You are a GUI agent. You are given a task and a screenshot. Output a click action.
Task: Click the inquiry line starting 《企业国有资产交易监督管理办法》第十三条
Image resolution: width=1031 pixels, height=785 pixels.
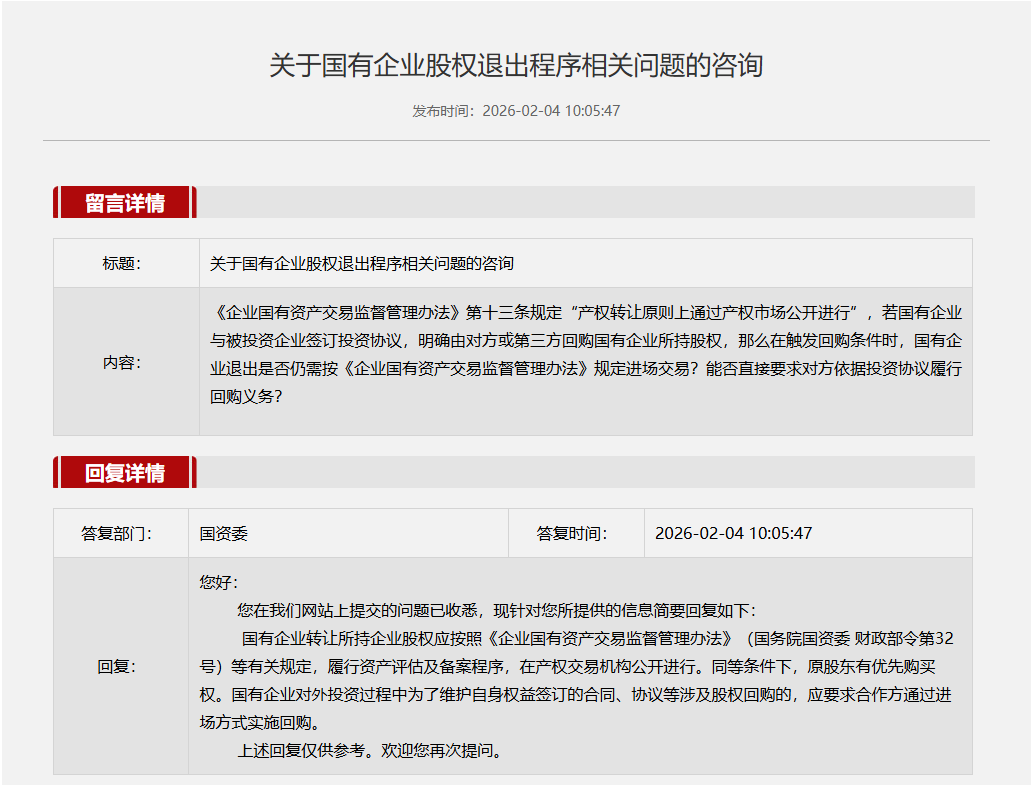tap(585, 313)
